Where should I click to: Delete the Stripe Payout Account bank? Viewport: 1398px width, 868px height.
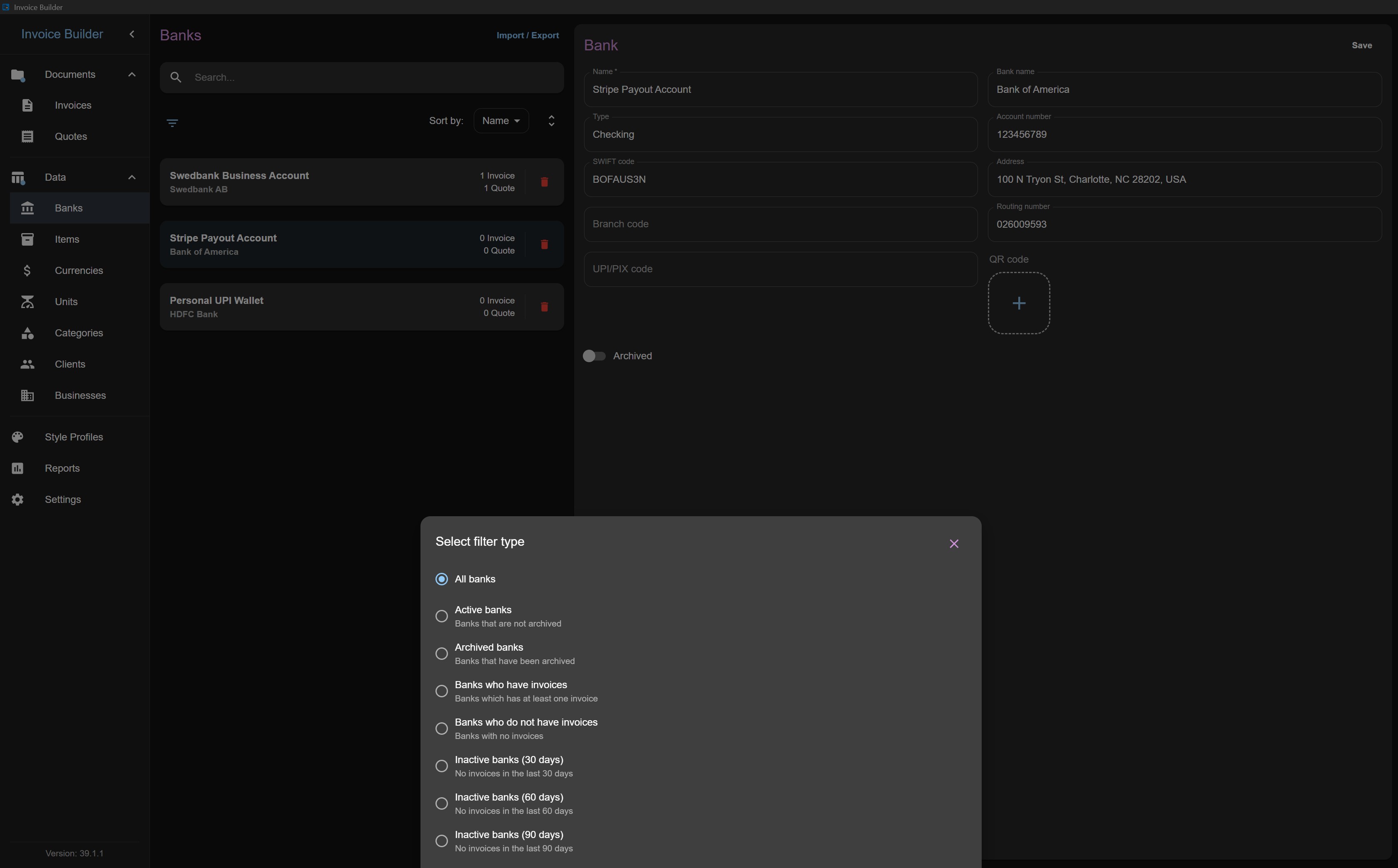click(544, 244)
